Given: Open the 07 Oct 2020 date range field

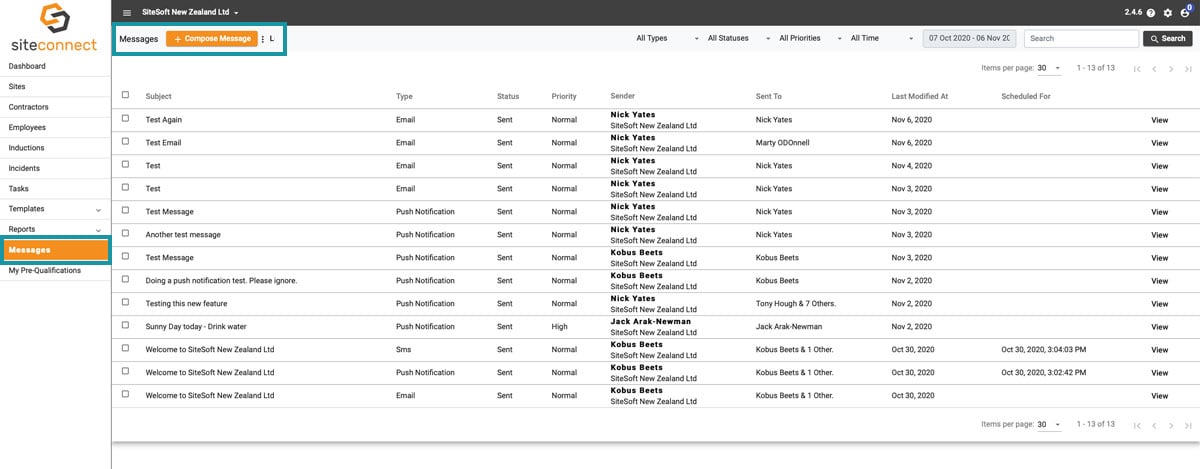Looking at the screenshot, I should pos(969,38).
